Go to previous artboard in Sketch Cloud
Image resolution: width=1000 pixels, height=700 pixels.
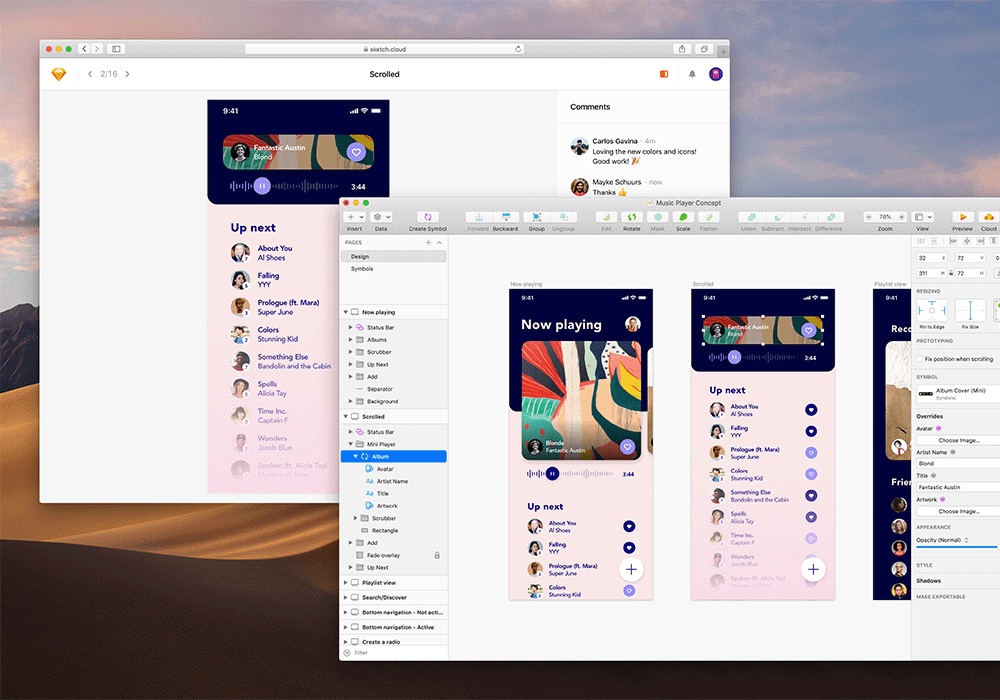(90, 74)
